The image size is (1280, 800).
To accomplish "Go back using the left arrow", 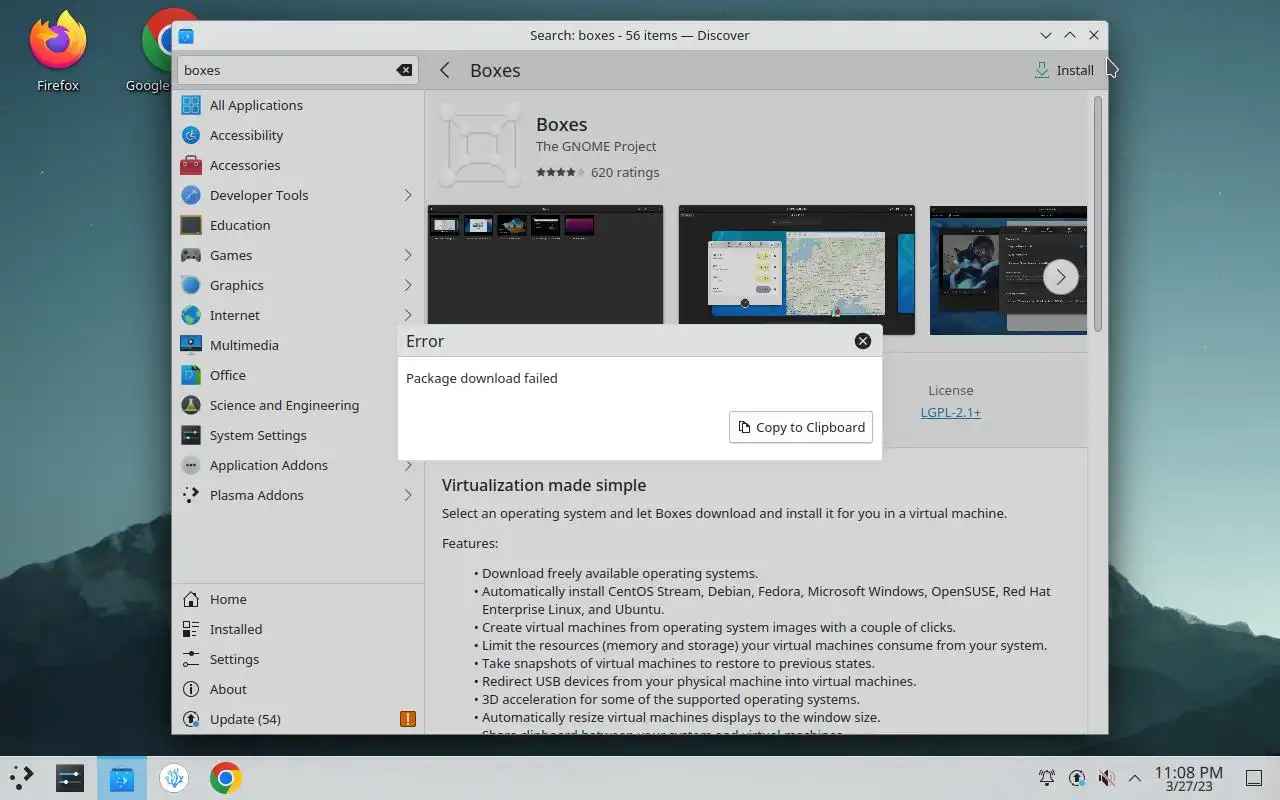I will [x=445, y=70].
